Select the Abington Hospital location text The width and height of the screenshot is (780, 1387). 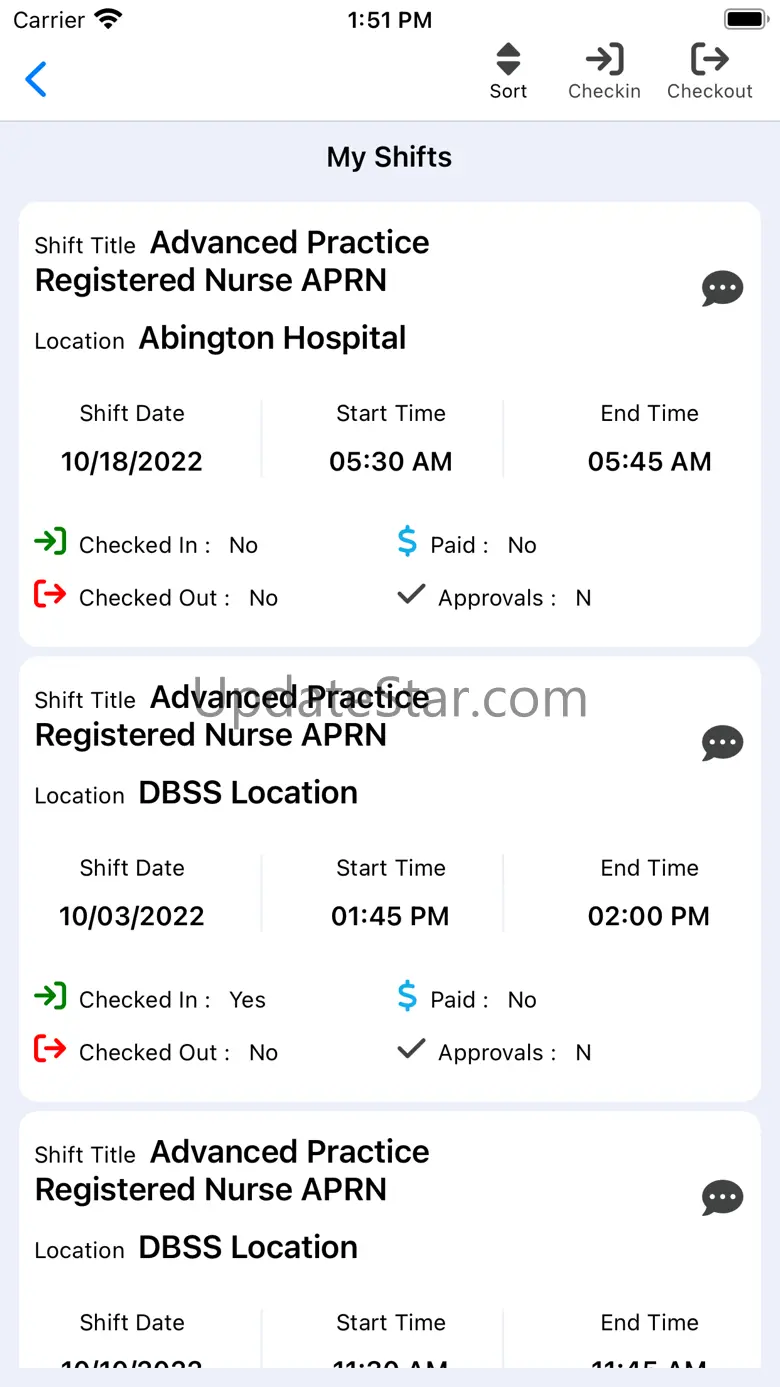click(x=272, y=338)
